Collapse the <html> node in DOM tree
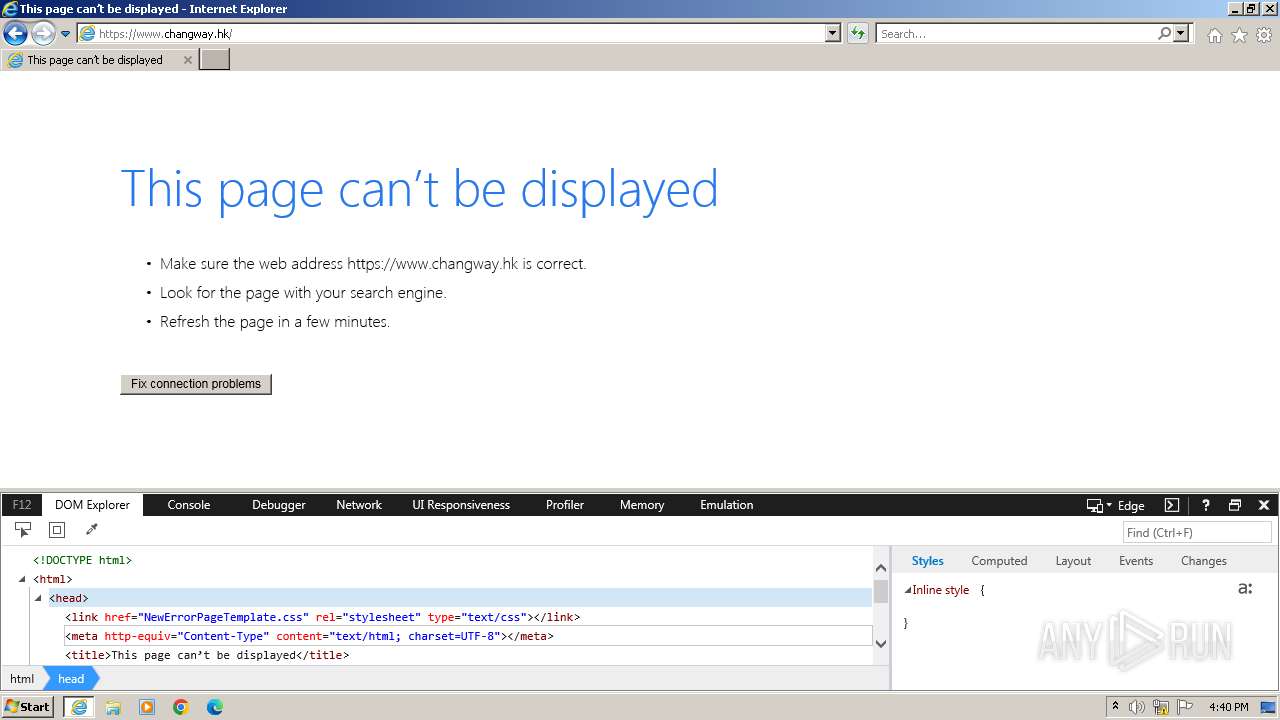Image resolution: width=1280 pixels, height=720 pixels. [22, 579]
